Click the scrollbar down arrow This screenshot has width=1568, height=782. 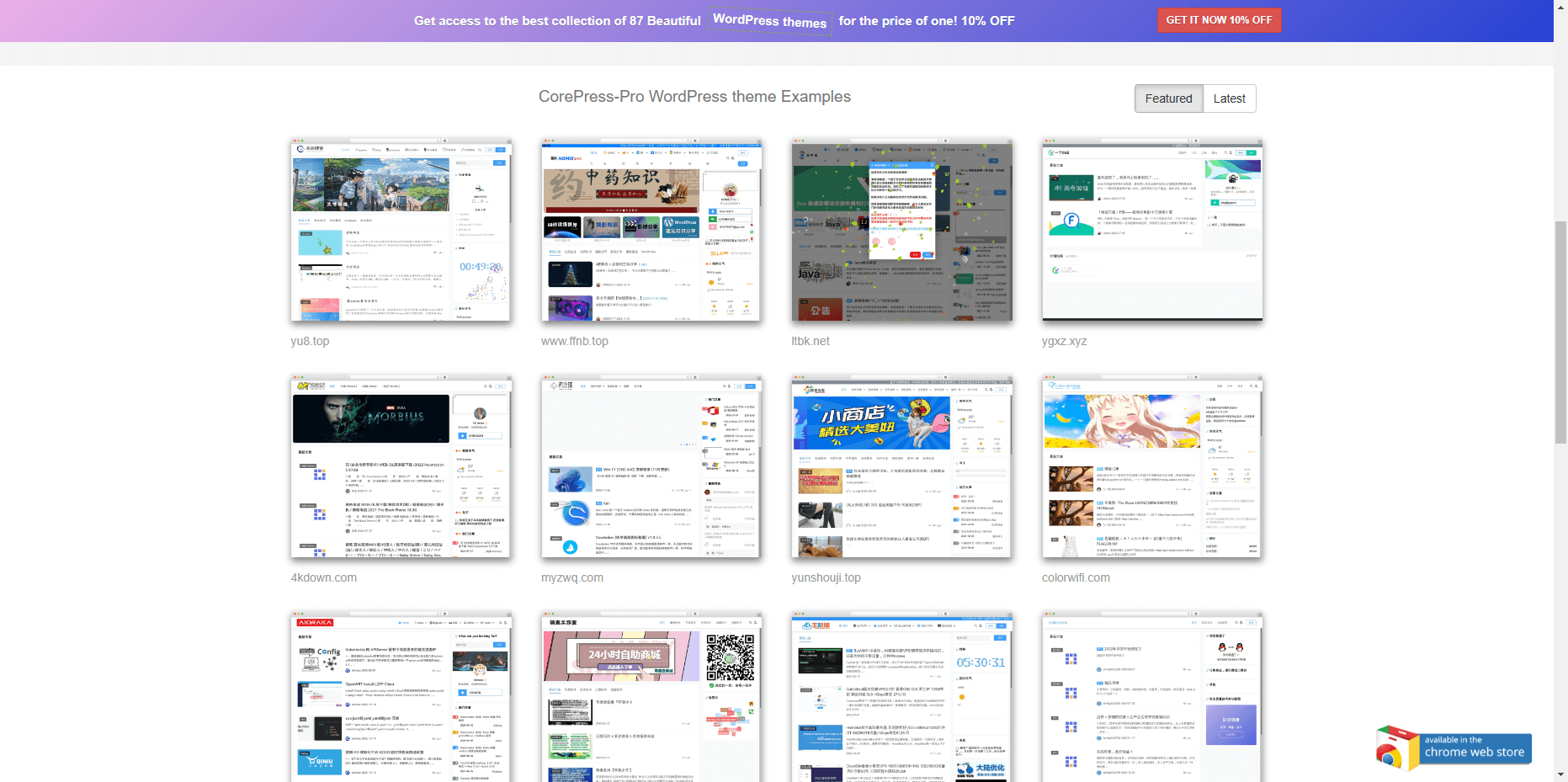tap(1560, 774)
